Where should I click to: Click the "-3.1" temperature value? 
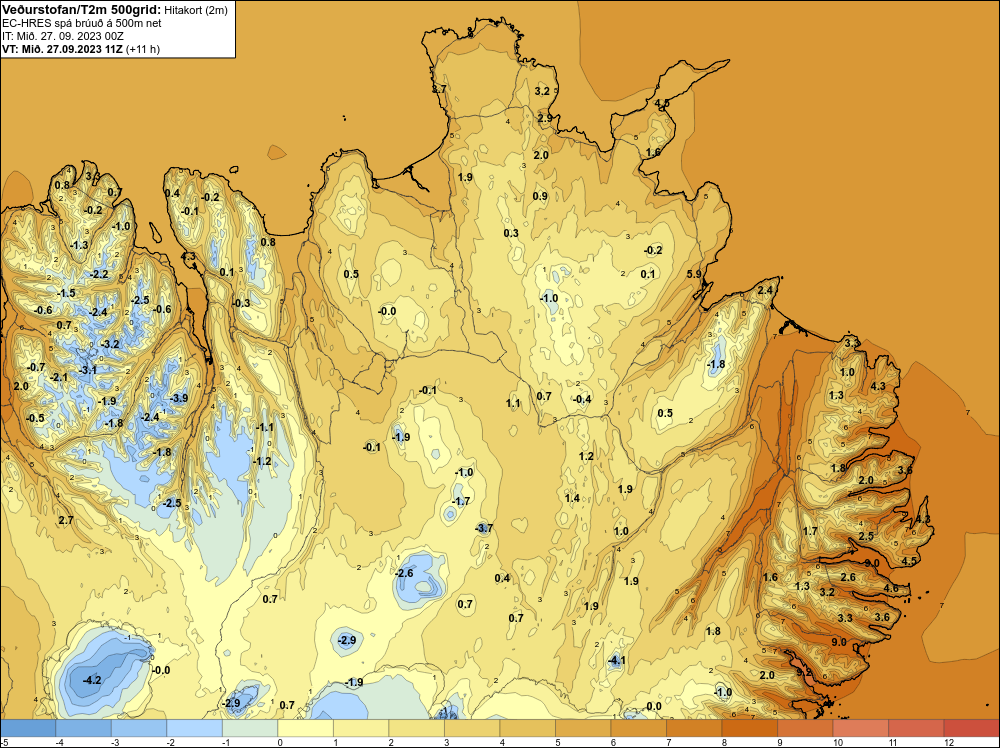coord(87,370)
